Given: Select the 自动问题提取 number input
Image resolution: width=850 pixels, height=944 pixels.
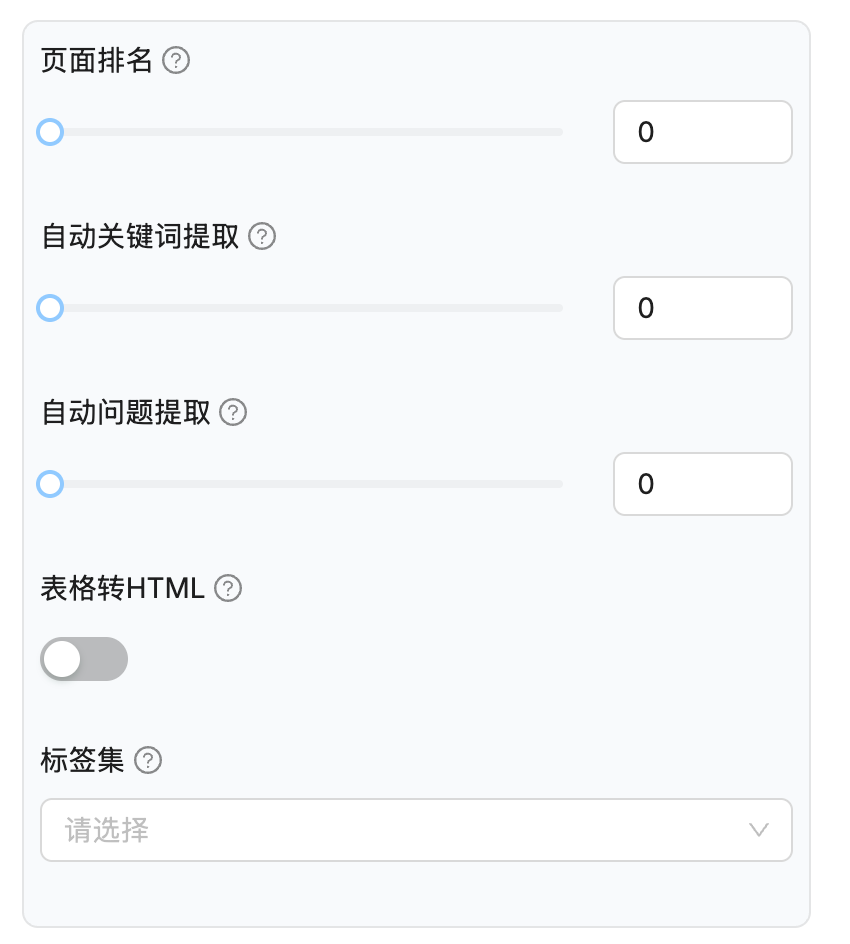Looking at the screenshot, I should coord(702,484).
